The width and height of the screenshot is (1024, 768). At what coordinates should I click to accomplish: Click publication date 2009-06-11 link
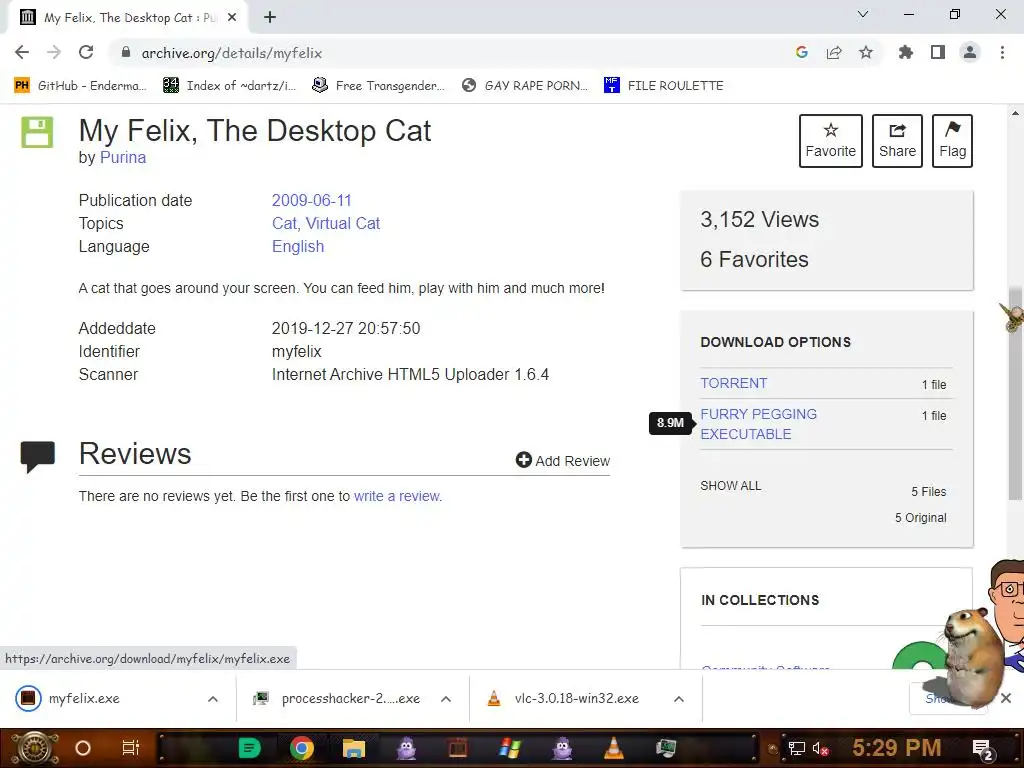pos(312,200)
